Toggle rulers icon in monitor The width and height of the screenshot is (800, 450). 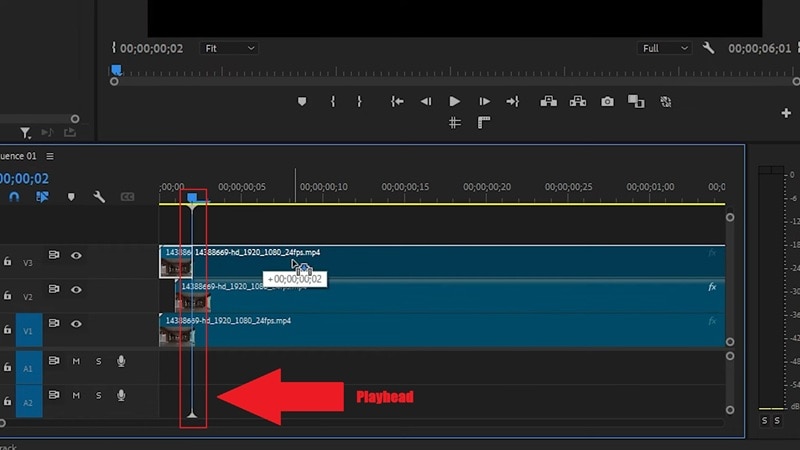pyautogui.click(x=484, y=122)
